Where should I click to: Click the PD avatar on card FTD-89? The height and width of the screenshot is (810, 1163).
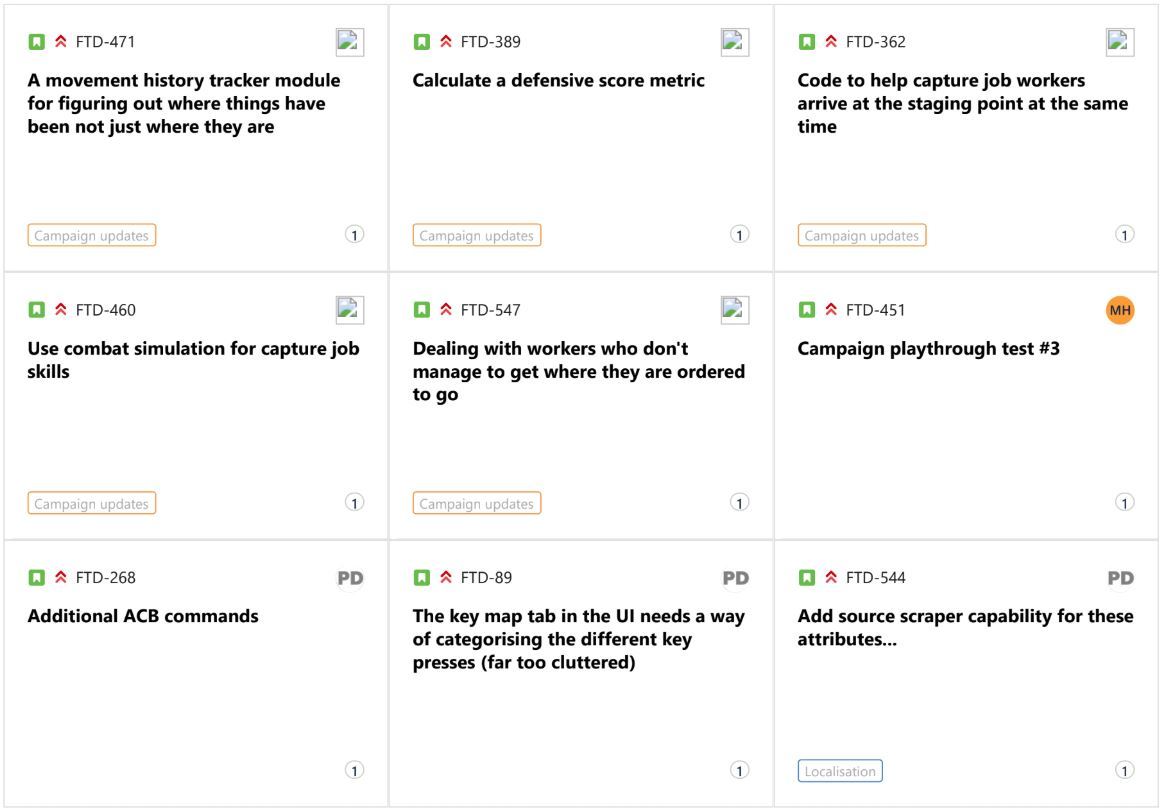pyautogui.click(x=736, y=578)
